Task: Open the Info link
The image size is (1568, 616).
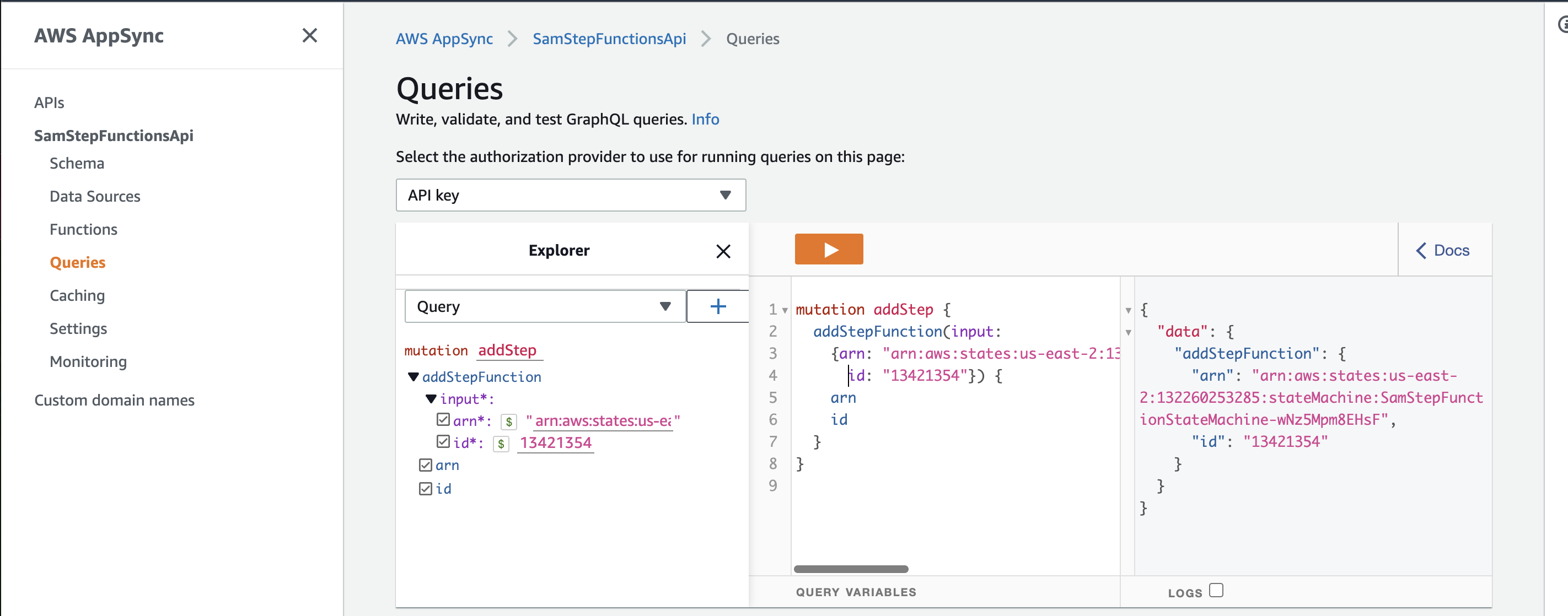Action: 705,119
